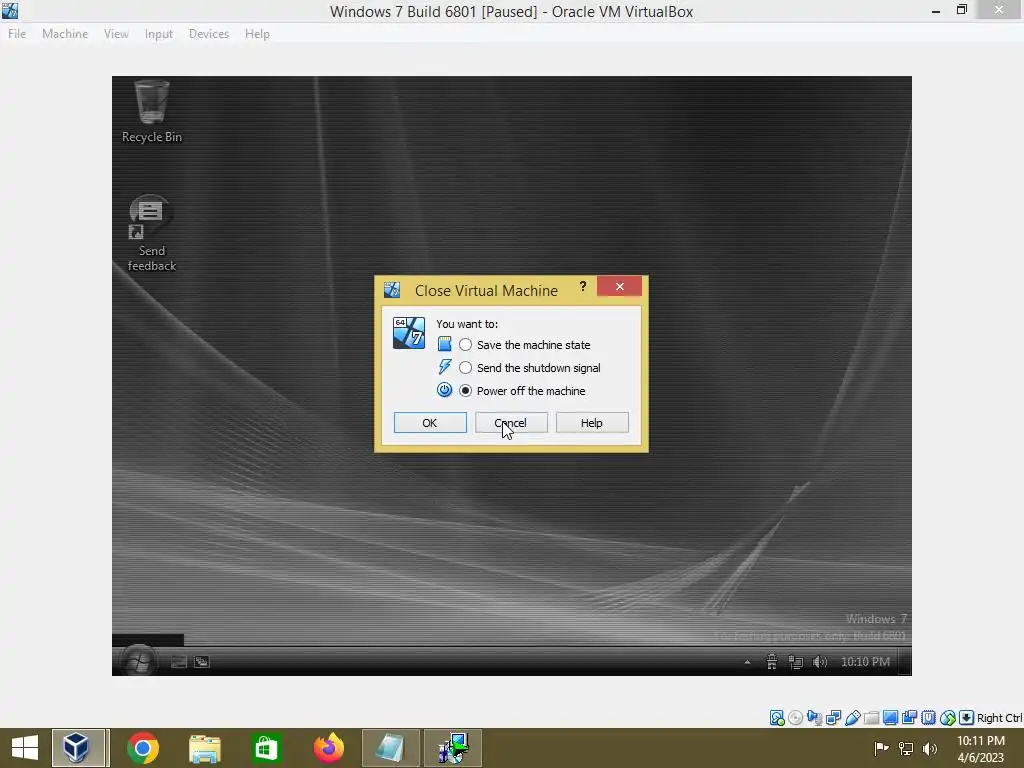Click the Windows 7 64-bit VM icon
Screen dimensions: 1024x768
[x=409, y=332]
